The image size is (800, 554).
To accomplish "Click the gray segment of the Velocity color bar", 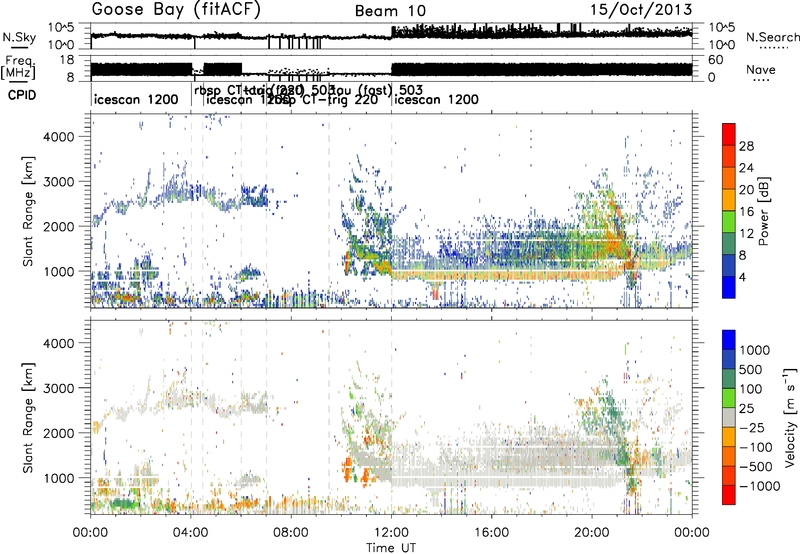I will (x=729, y=417).
